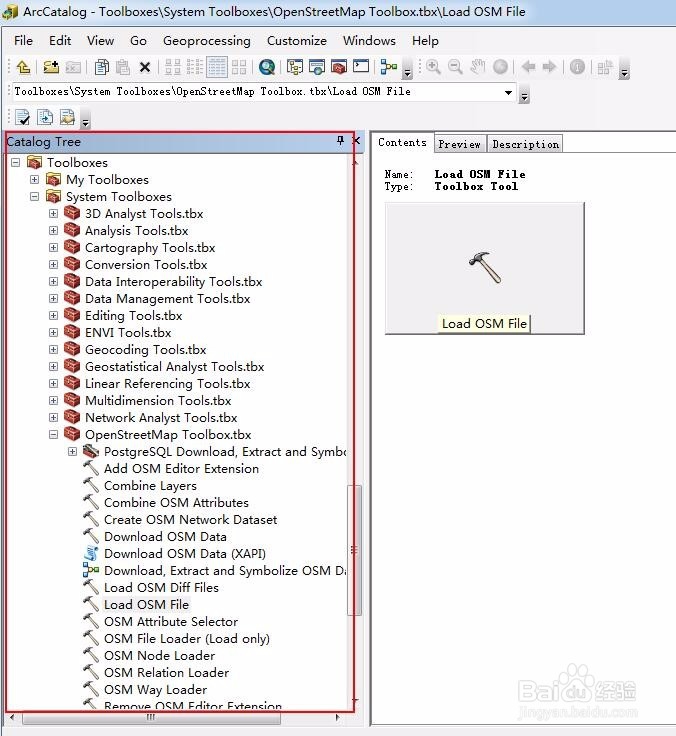Expand the PostgreSQL Download toolset
The image size is (676, 736).
click(x=72, y=452)
